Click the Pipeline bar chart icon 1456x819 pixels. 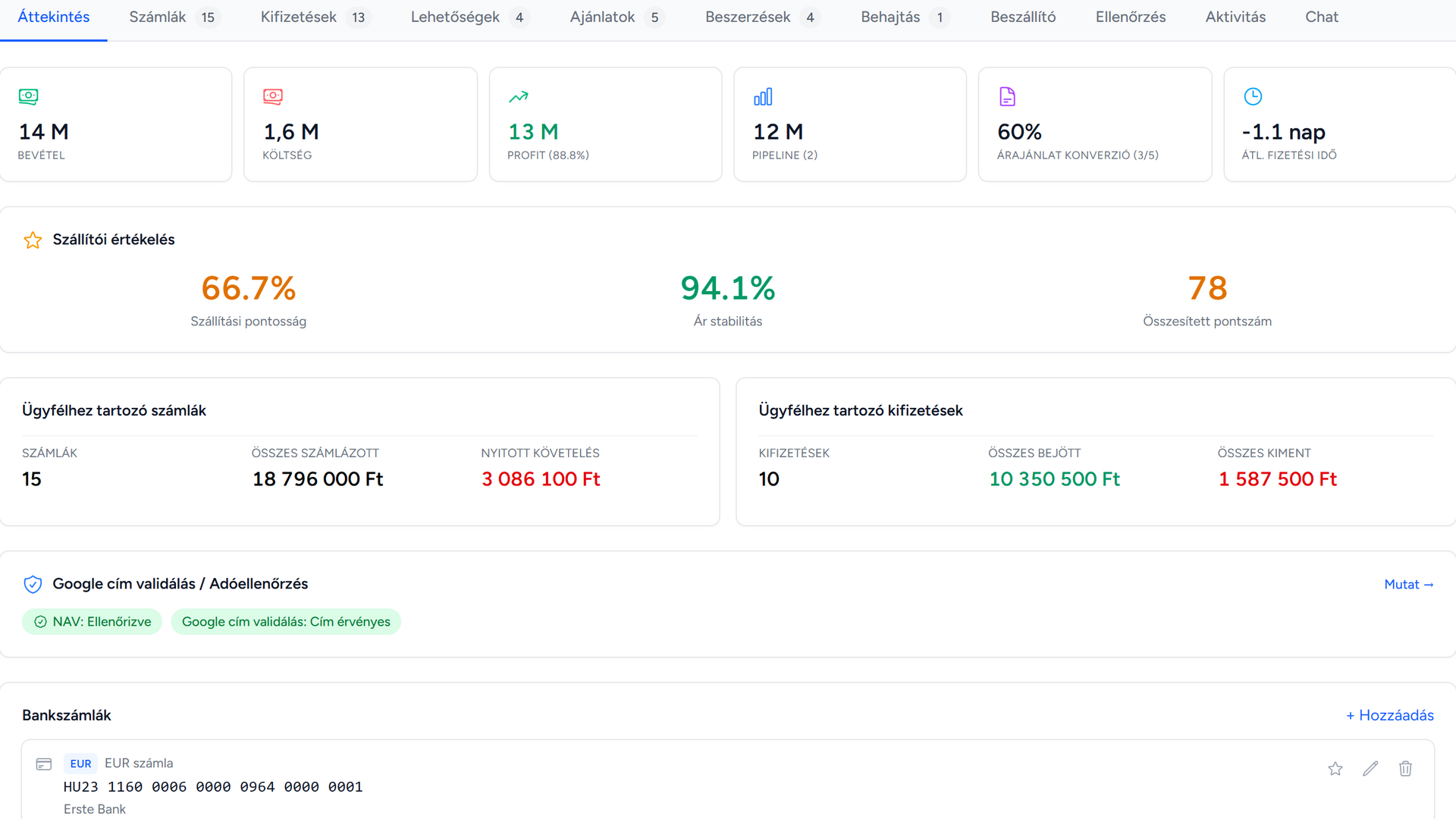point(763,96)
